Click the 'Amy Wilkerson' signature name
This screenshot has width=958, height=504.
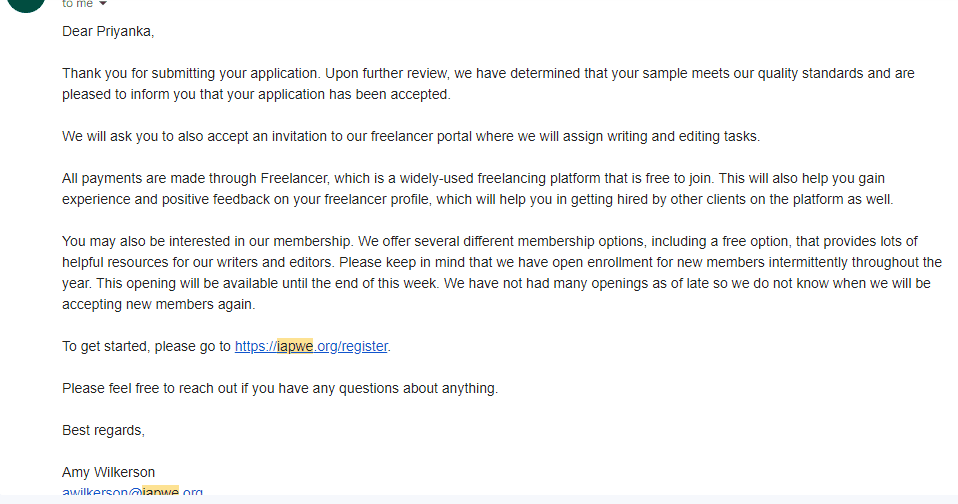click(x=108, y=472)
